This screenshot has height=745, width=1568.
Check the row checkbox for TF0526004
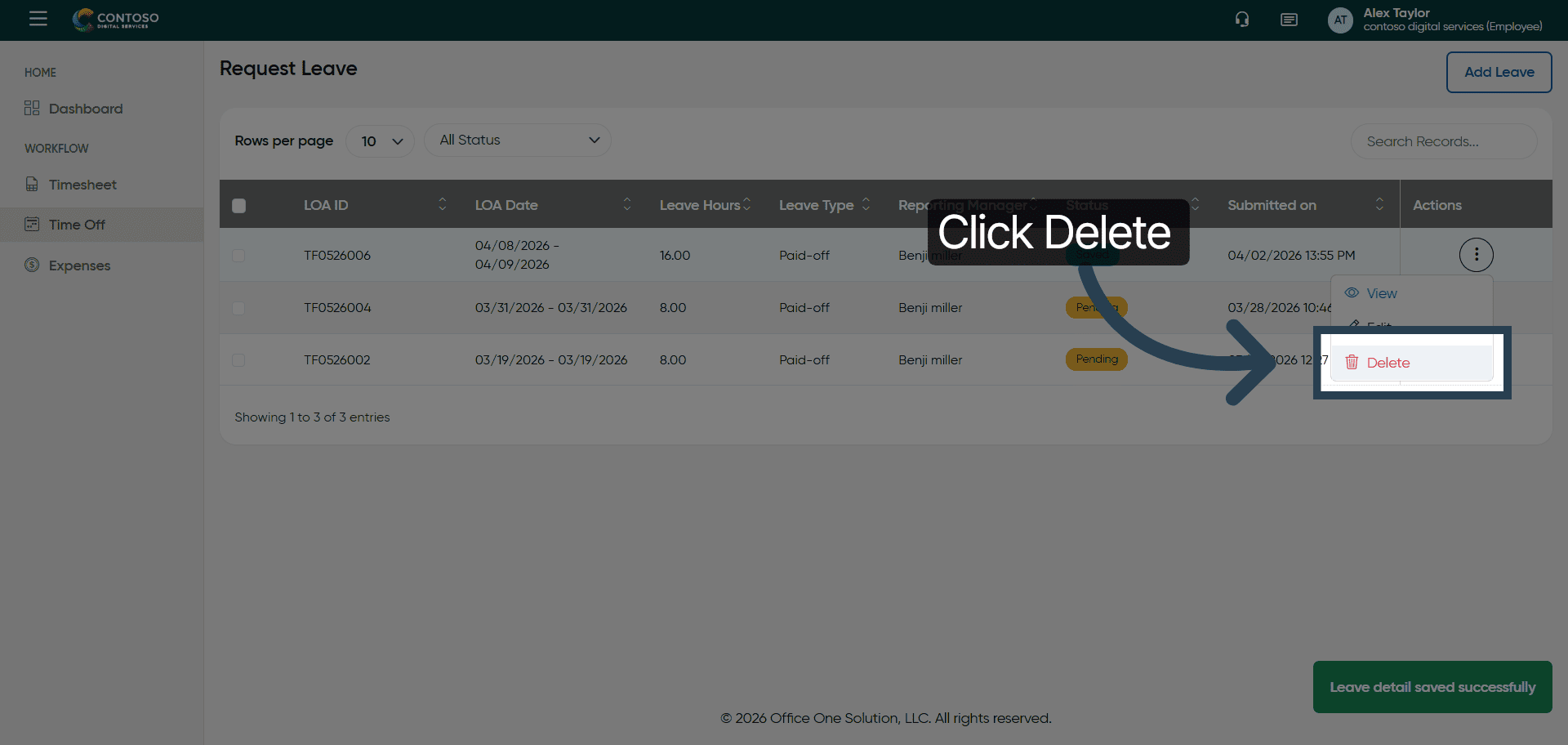tap(238, 309)
